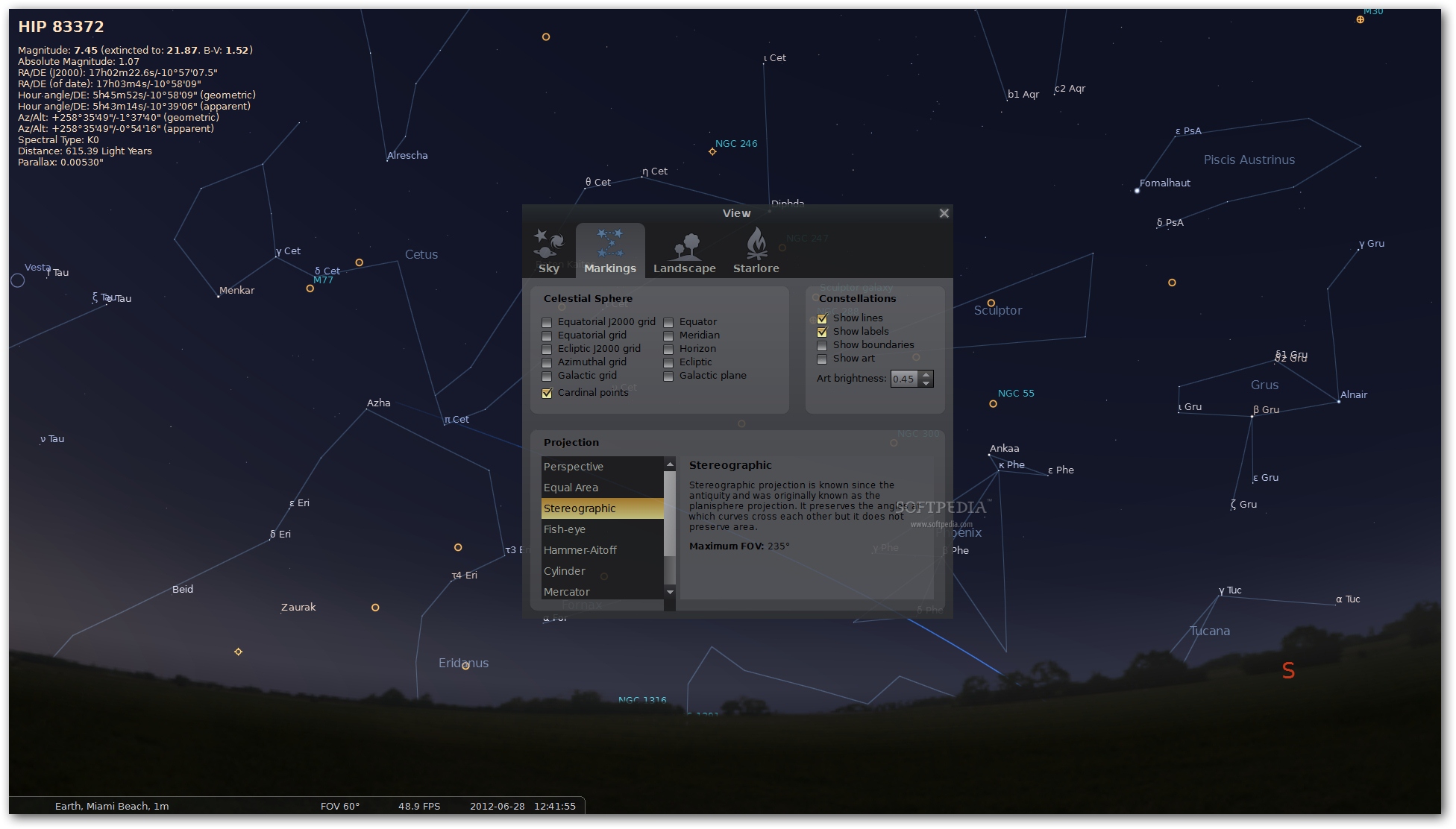The width and height of the screenshot is (1456, 829).
Task: Click the HIP 83372 object title
Action: point(61,27)
